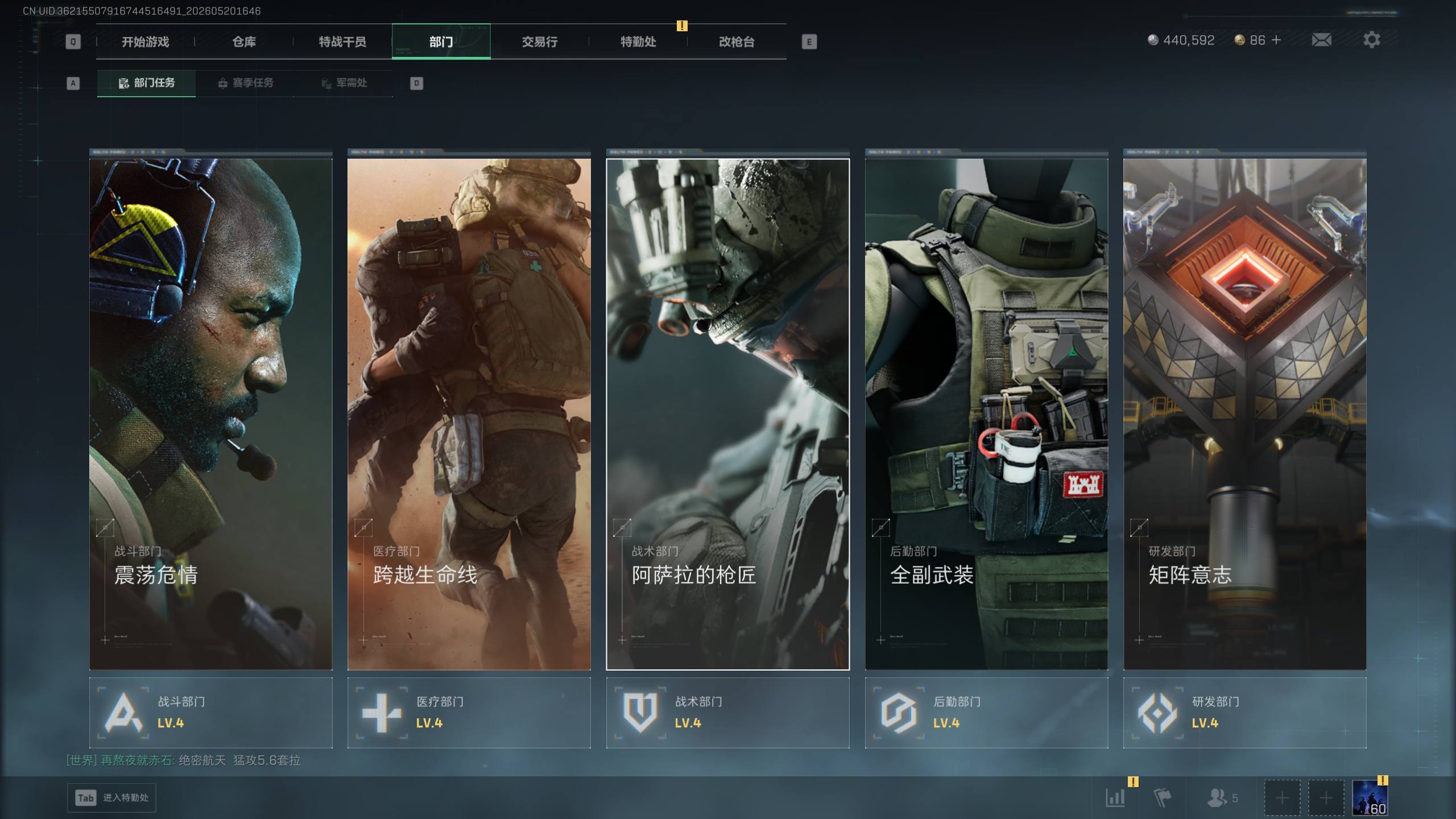The width and height of the screenshot is (1456, 819).
Task: Click the first empty squad slot plus
Action: [1282, 797]
